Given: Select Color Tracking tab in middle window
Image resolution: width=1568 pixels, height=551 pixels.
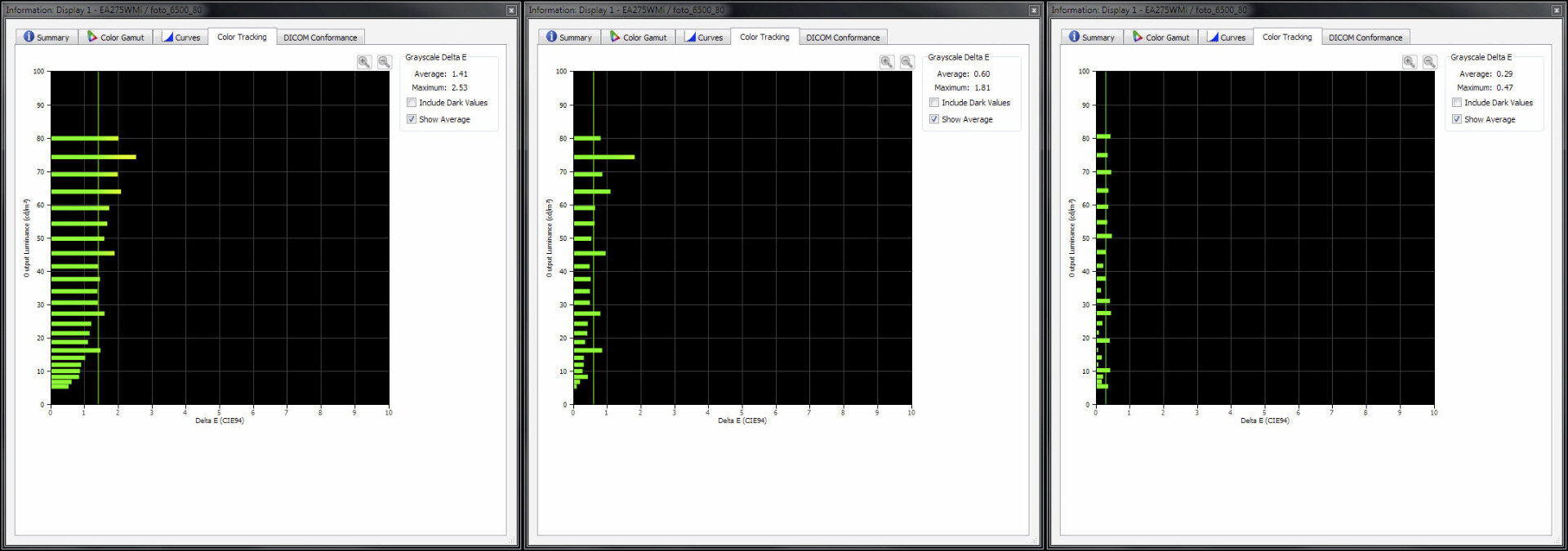Looking at the screenshot, I should (764, 37).
